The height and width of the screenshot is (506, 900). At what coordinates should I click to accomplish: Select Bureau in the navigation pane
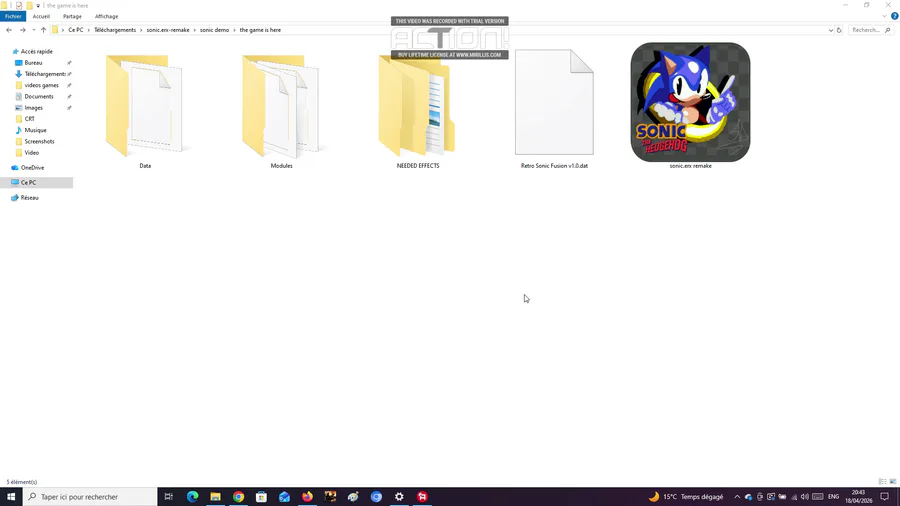coord(33,63)
